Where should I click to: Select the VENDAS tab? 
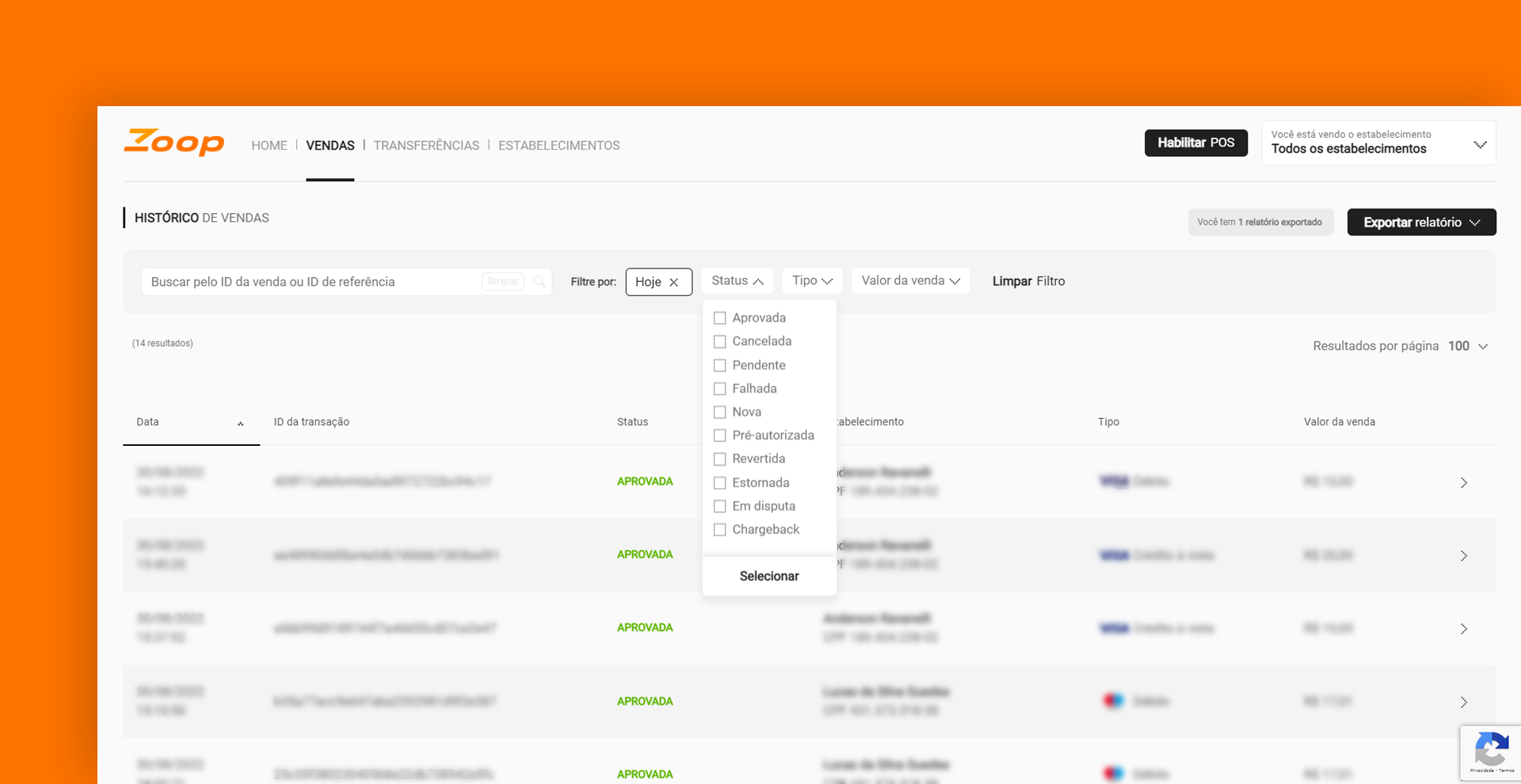coord(330,145)
